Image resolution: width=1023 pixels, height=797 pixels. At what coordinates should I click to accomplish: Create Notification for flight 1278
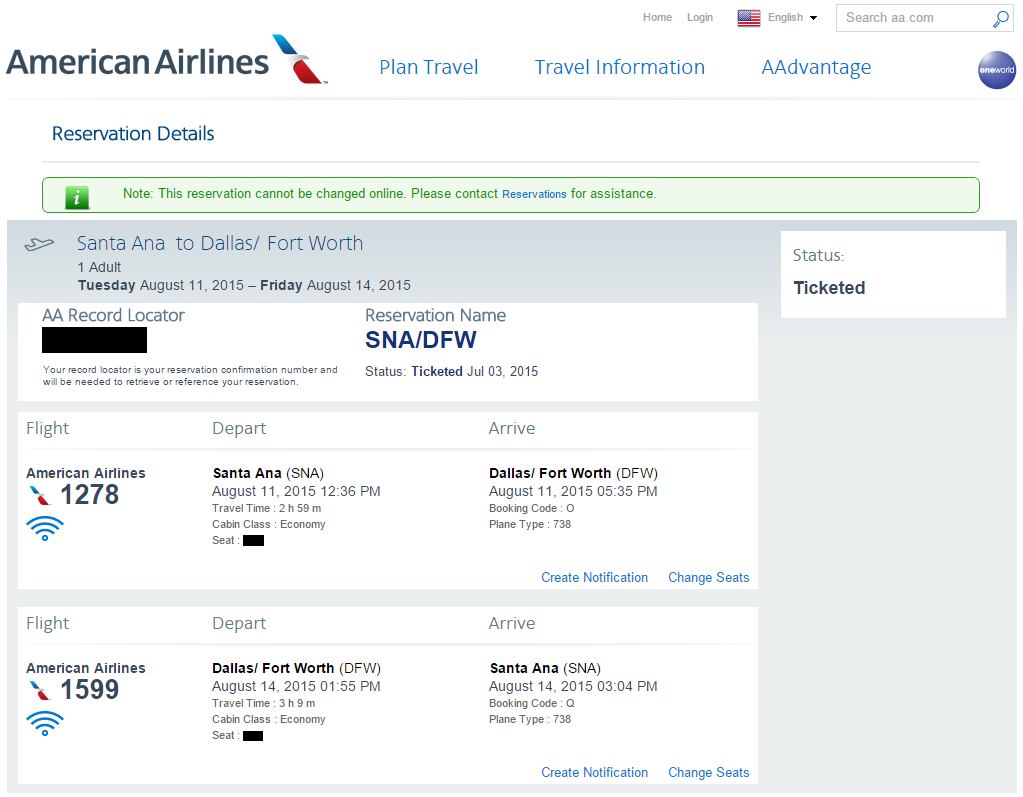594,577
